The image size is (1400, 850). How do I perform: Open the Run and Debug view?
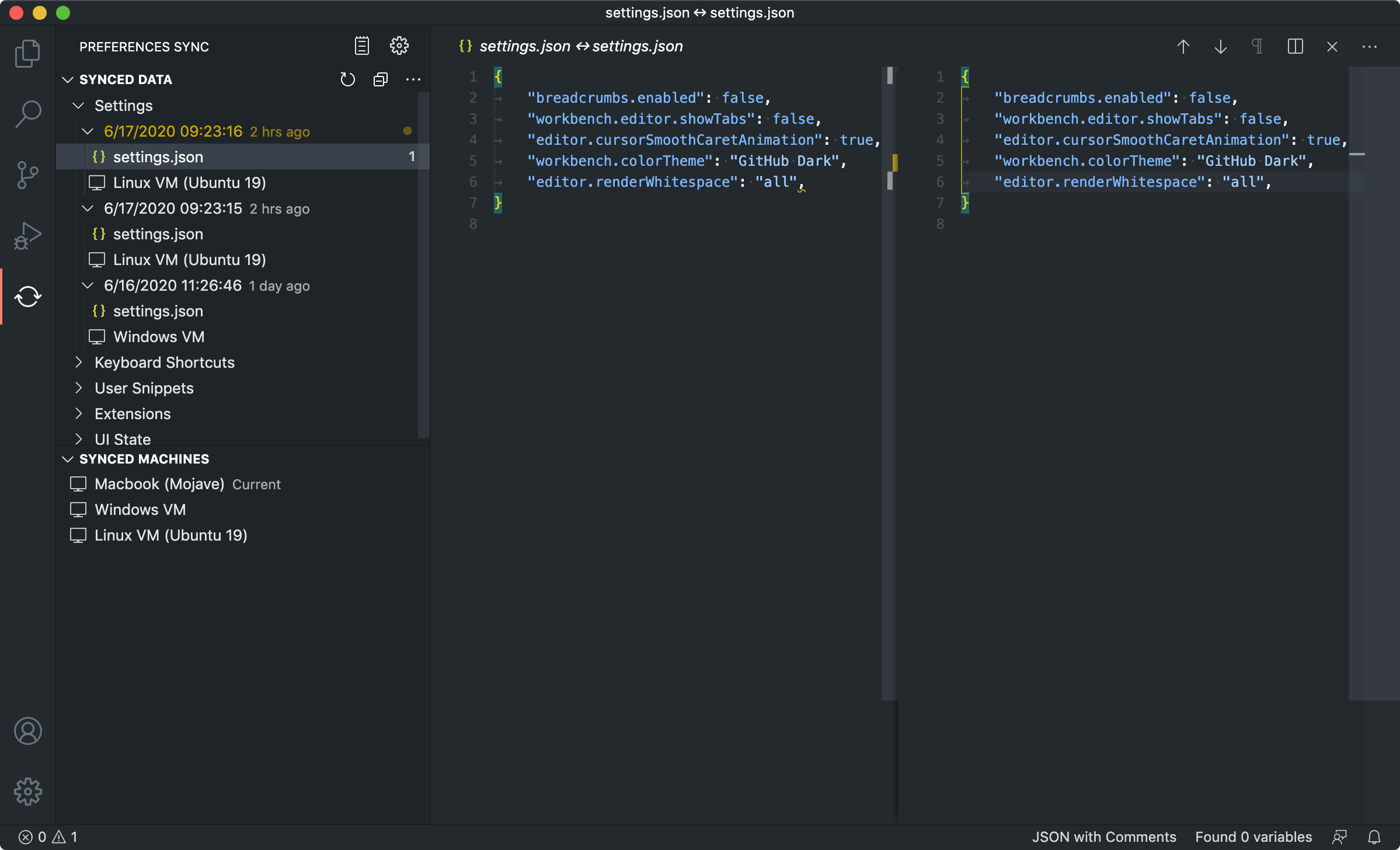[x=27, y=235]
